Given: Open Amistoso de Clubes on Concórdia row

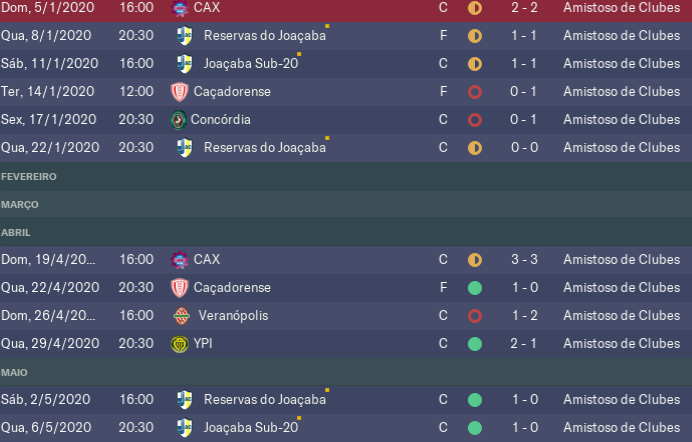Looking at the screenshot, I should (x=621, y=120).
